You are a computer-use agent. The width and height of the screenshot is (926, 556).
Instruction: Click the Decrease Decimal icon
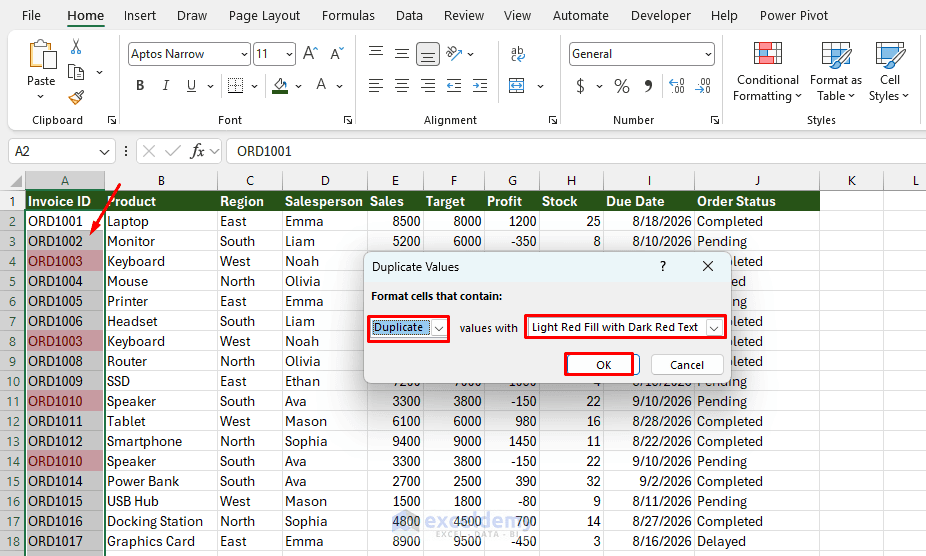click(x=703, y=86)
